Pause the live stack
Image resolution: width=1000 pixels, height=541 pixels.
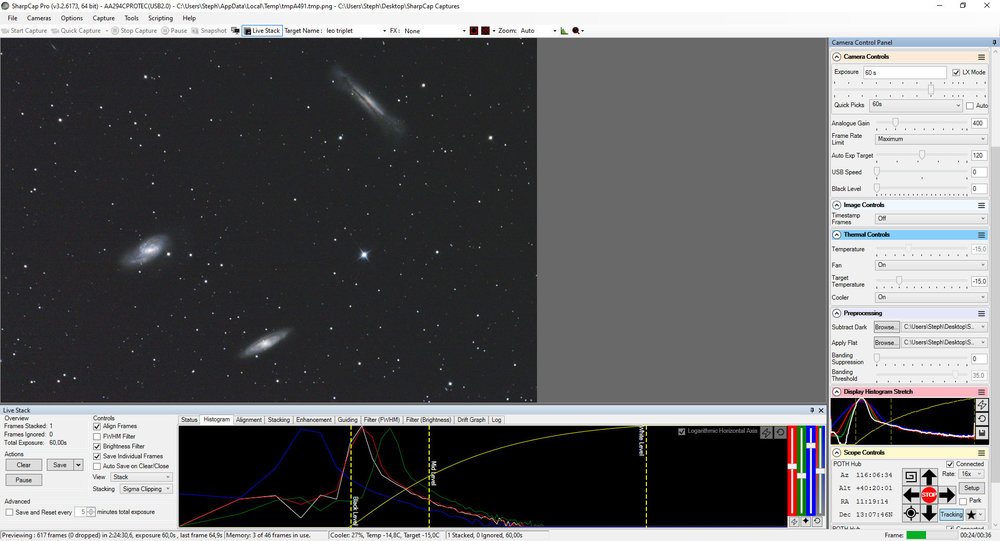(24, 480)
